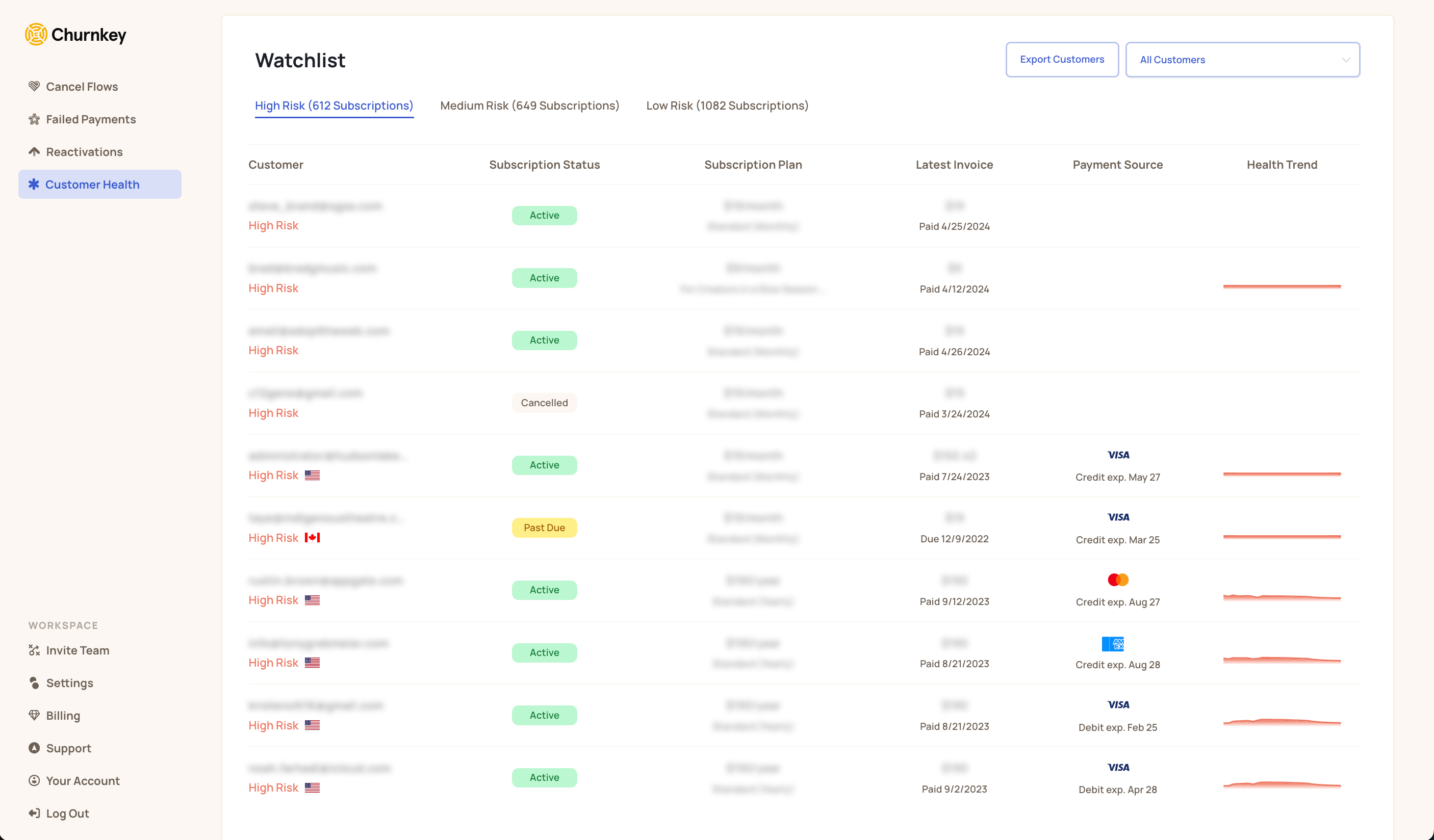
Task: Open the All Customers dropdown
Action: 1243,59
